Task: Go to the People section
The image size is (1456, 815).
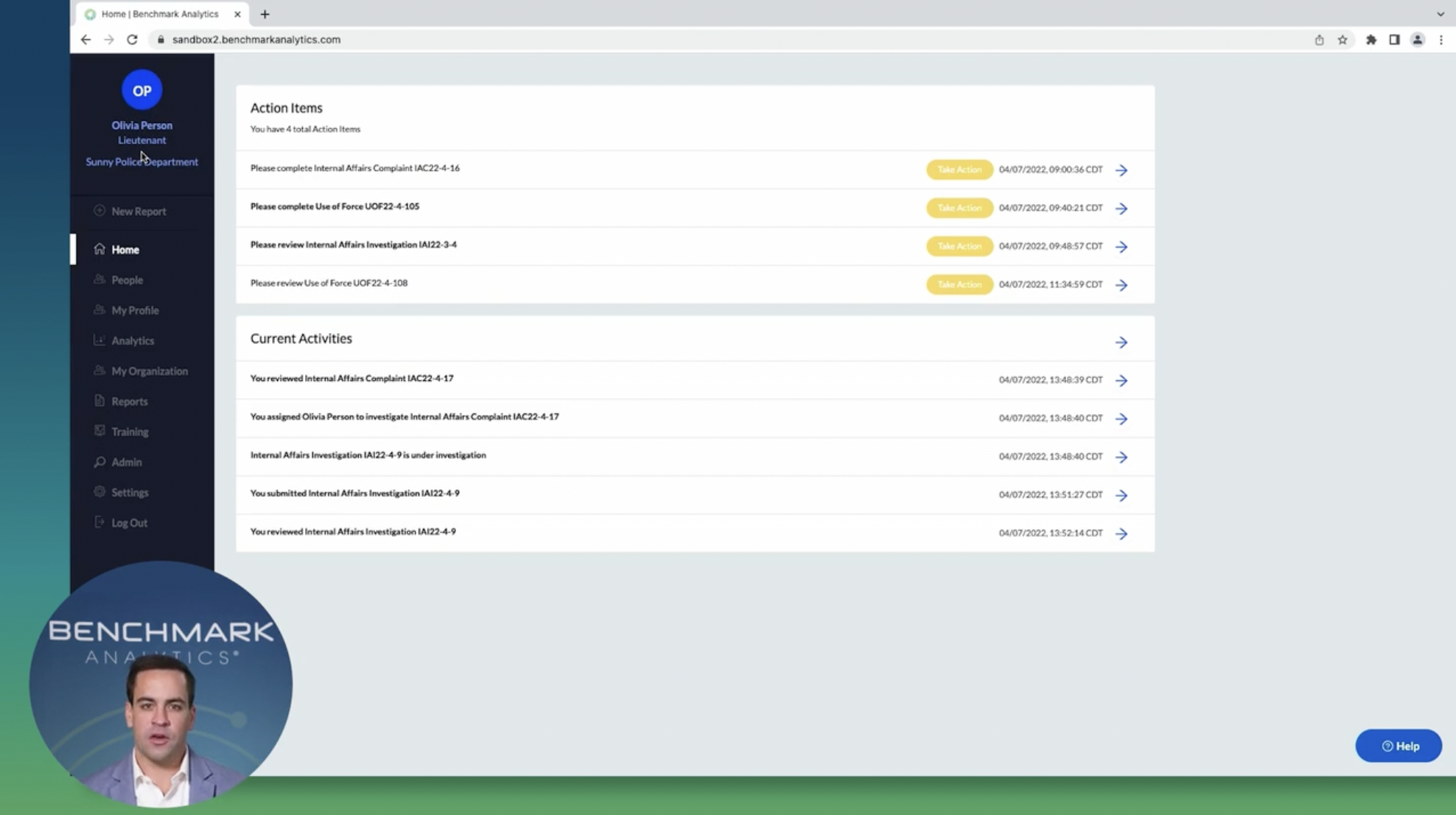Action: [118, 280]
